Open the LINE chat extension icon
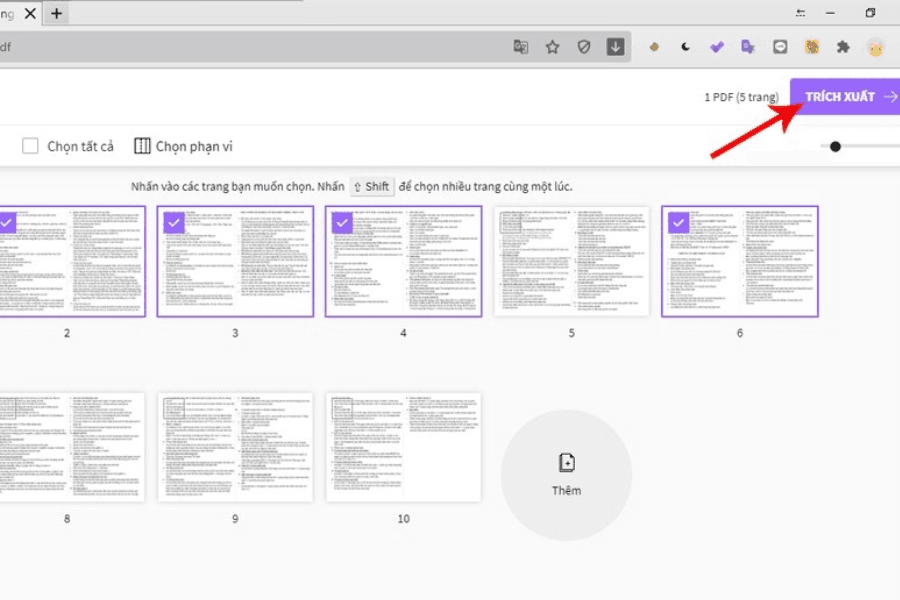The height and width of the screenshot is (600, 900). (780, 46)
